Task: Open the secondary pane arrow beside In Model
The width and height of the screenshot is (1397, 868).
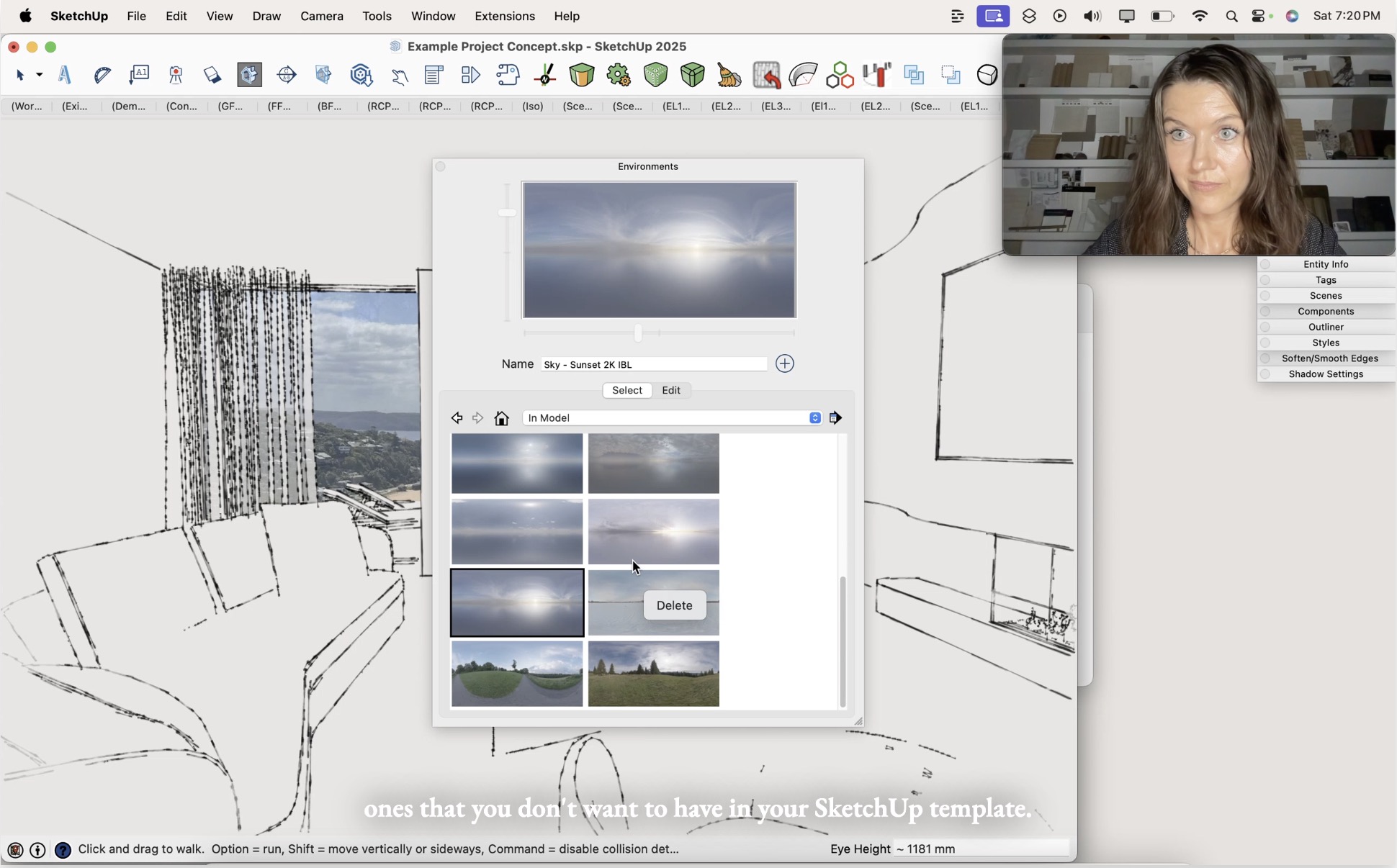Action: click(x=835, y=417)
